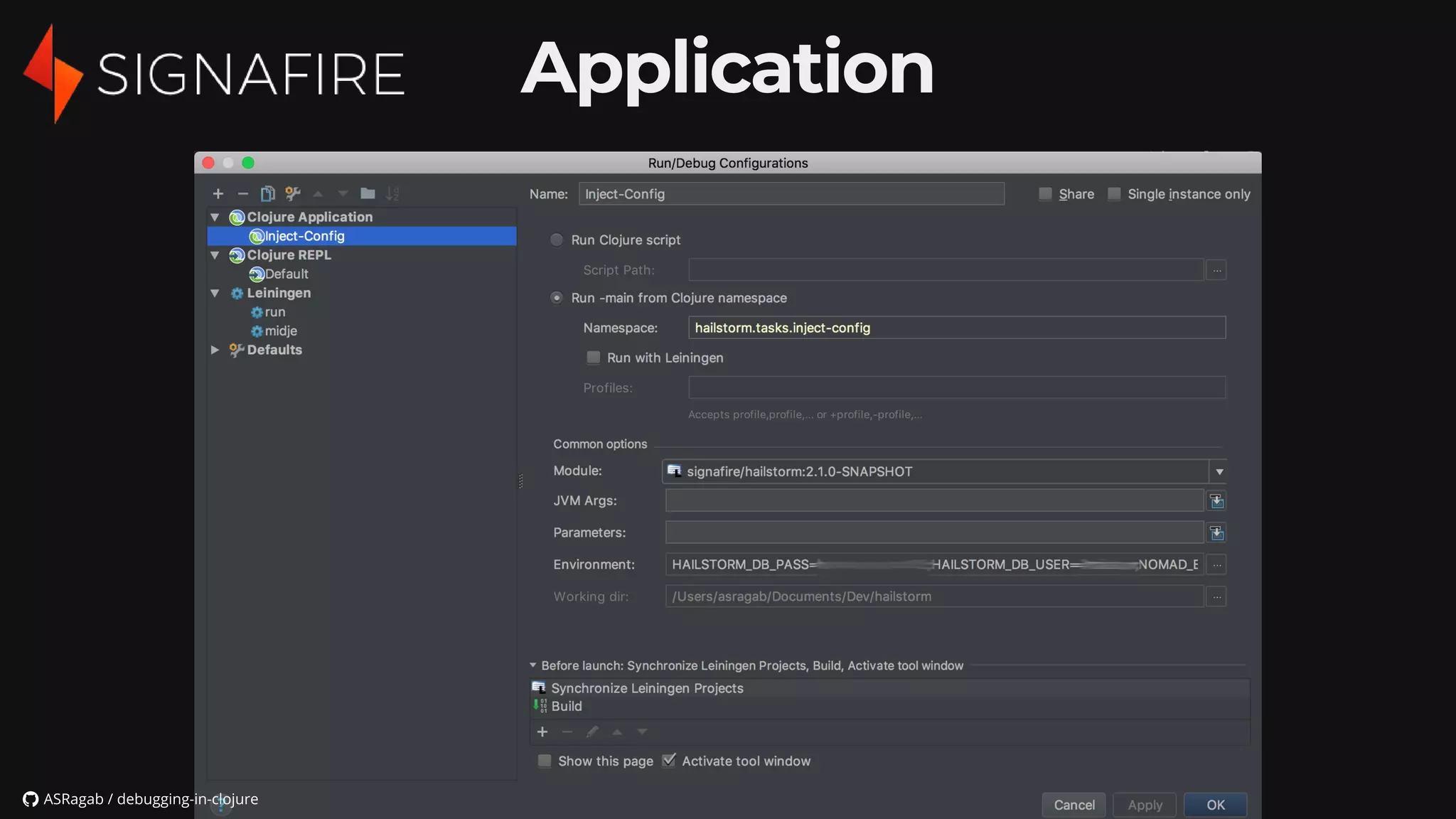The height and width of the screenshot is (819, 1456).
Task: Click the Working dir path field
Action: tap(934, 596)
